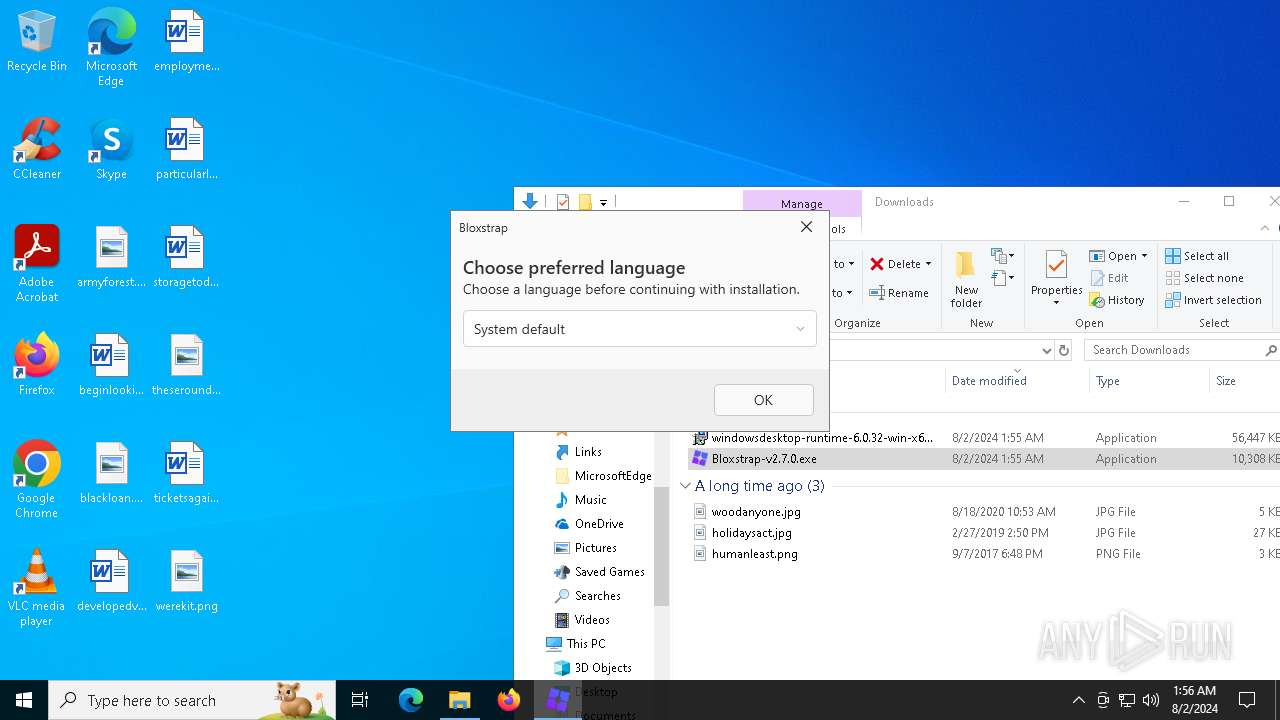Click Select none in the ribbon

pyautogui.click(x=1204, y=278)
